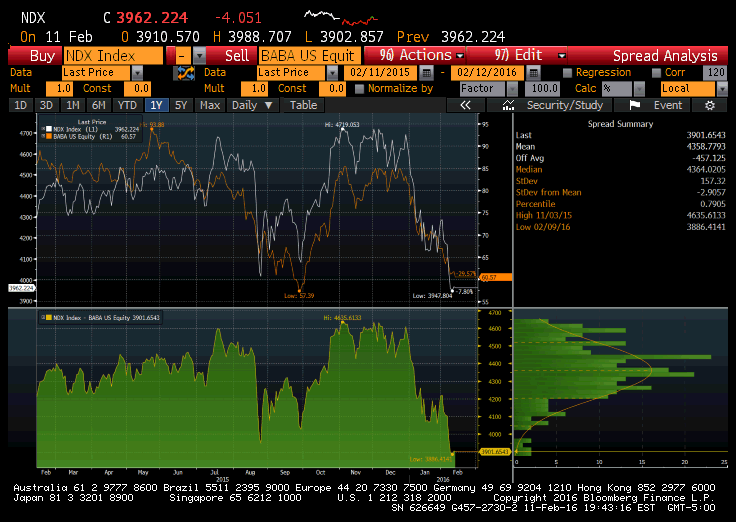Open the spread operator dropdown arrow
The height and width of the screenshot is (522, 736).
click(x=199, y=56)
